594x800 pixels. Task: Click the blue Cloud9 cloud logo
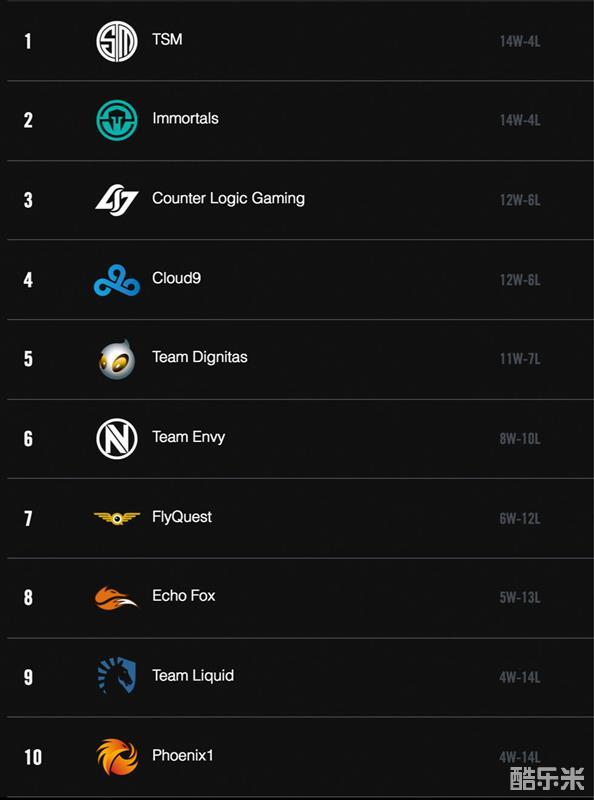point(117,280)
